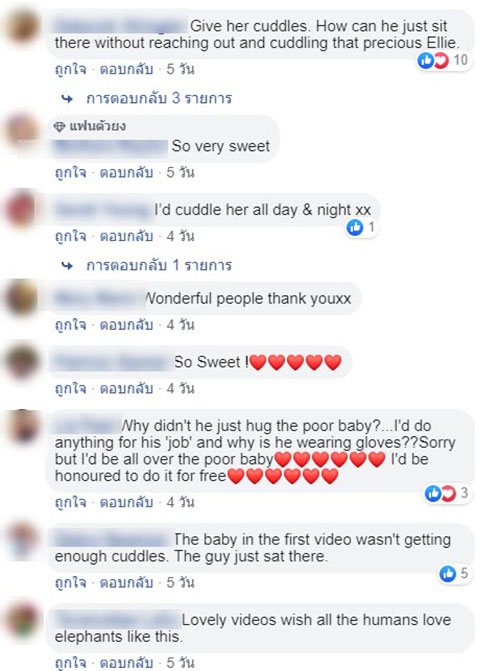Open reactions showing 3 on gloves comment

point(446,493)
